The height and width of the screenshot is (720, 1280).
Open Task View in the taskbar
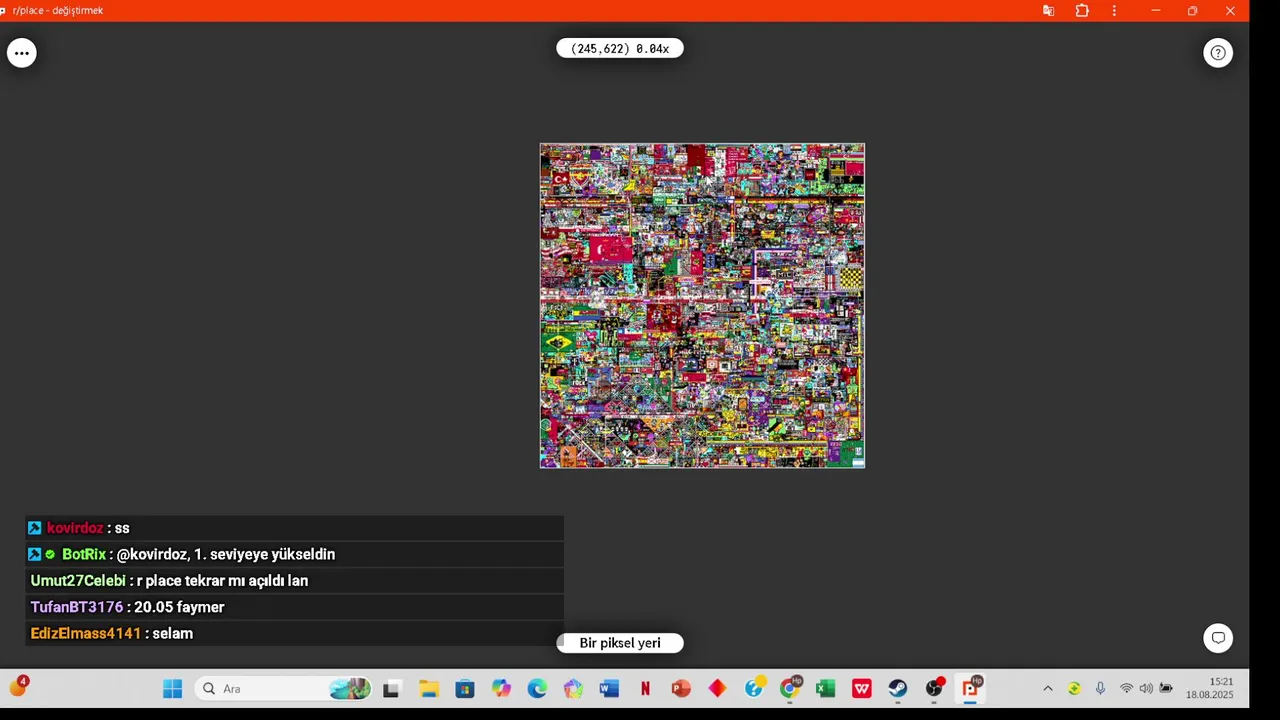point(392,688)
